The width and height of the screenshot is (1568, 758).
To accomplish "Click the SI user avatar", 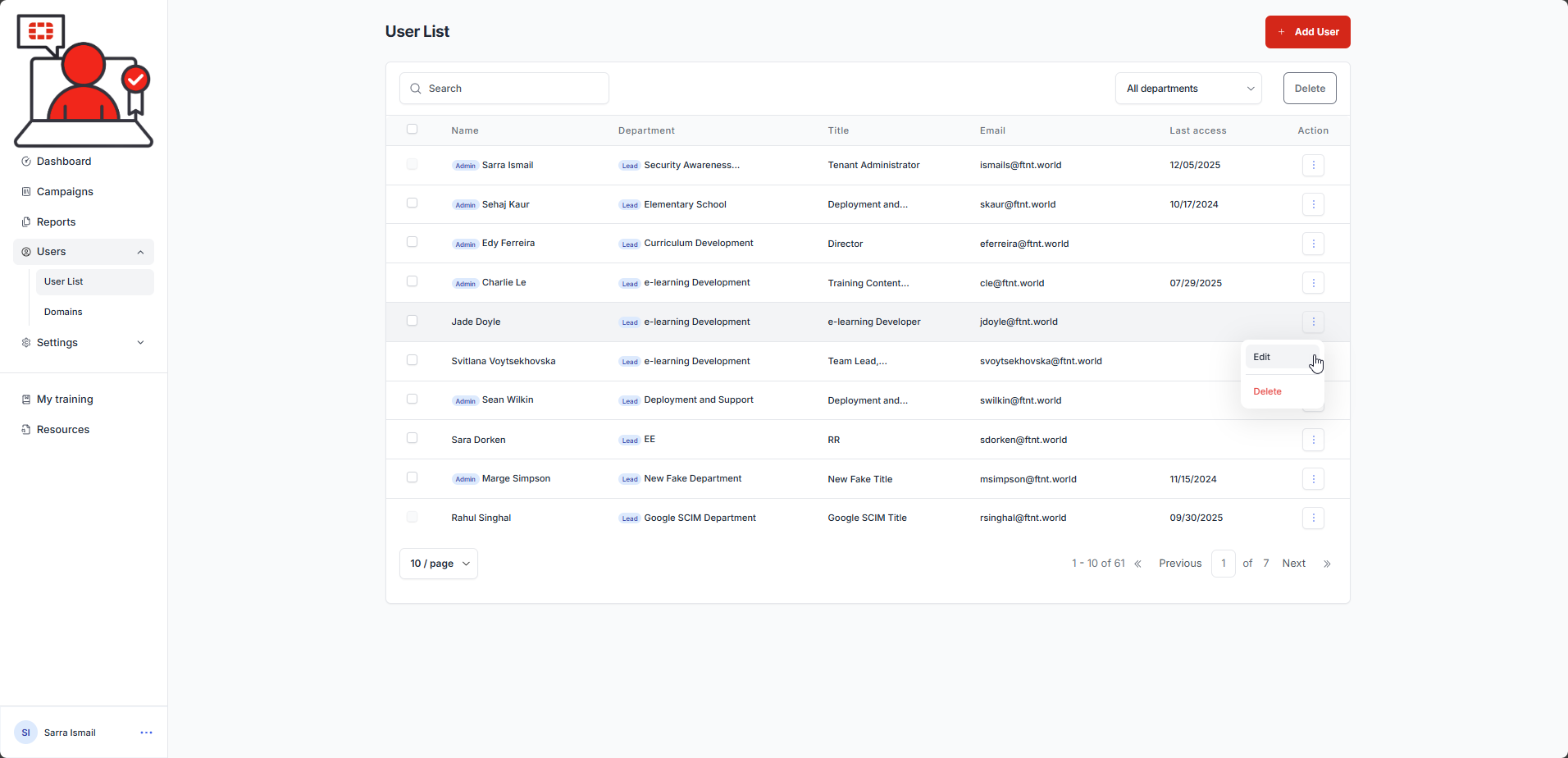I will coord(25,733).
